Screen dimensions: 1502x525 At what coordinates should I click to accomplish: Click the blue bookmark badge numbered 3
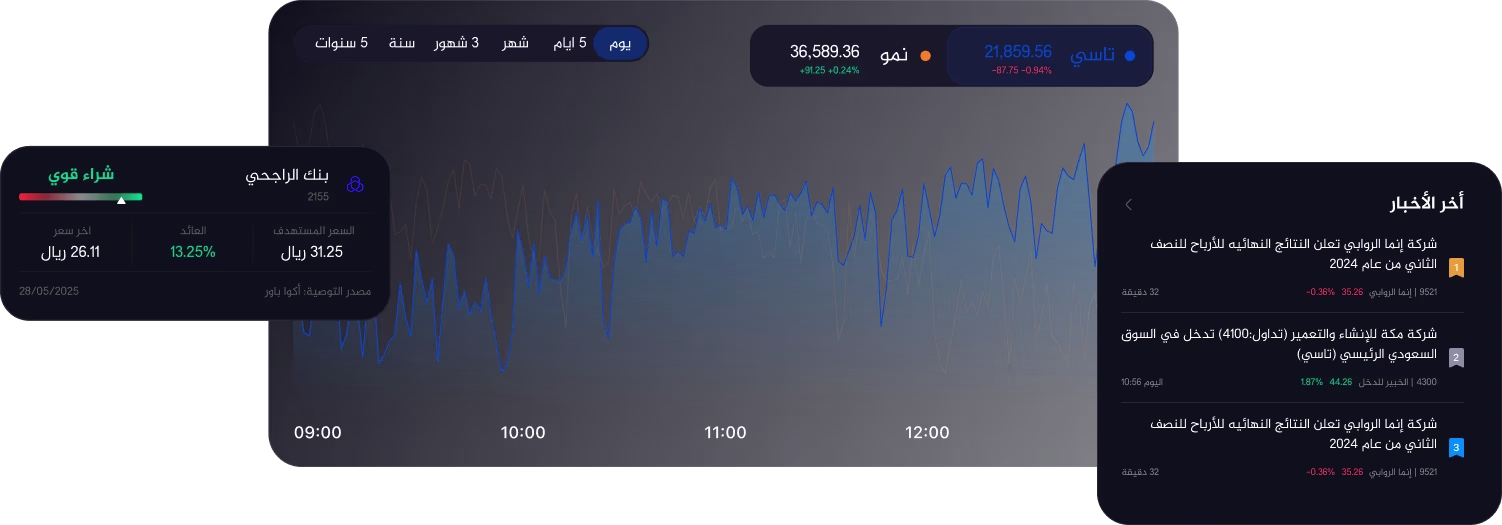(x=1456, y=447)
